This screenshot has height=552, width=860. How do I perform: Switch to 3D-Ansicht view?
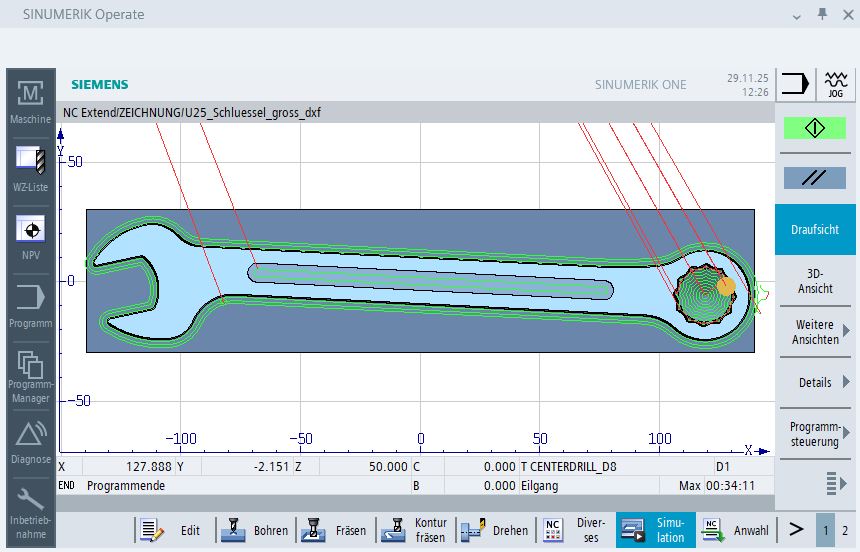(x=814, y=281)
